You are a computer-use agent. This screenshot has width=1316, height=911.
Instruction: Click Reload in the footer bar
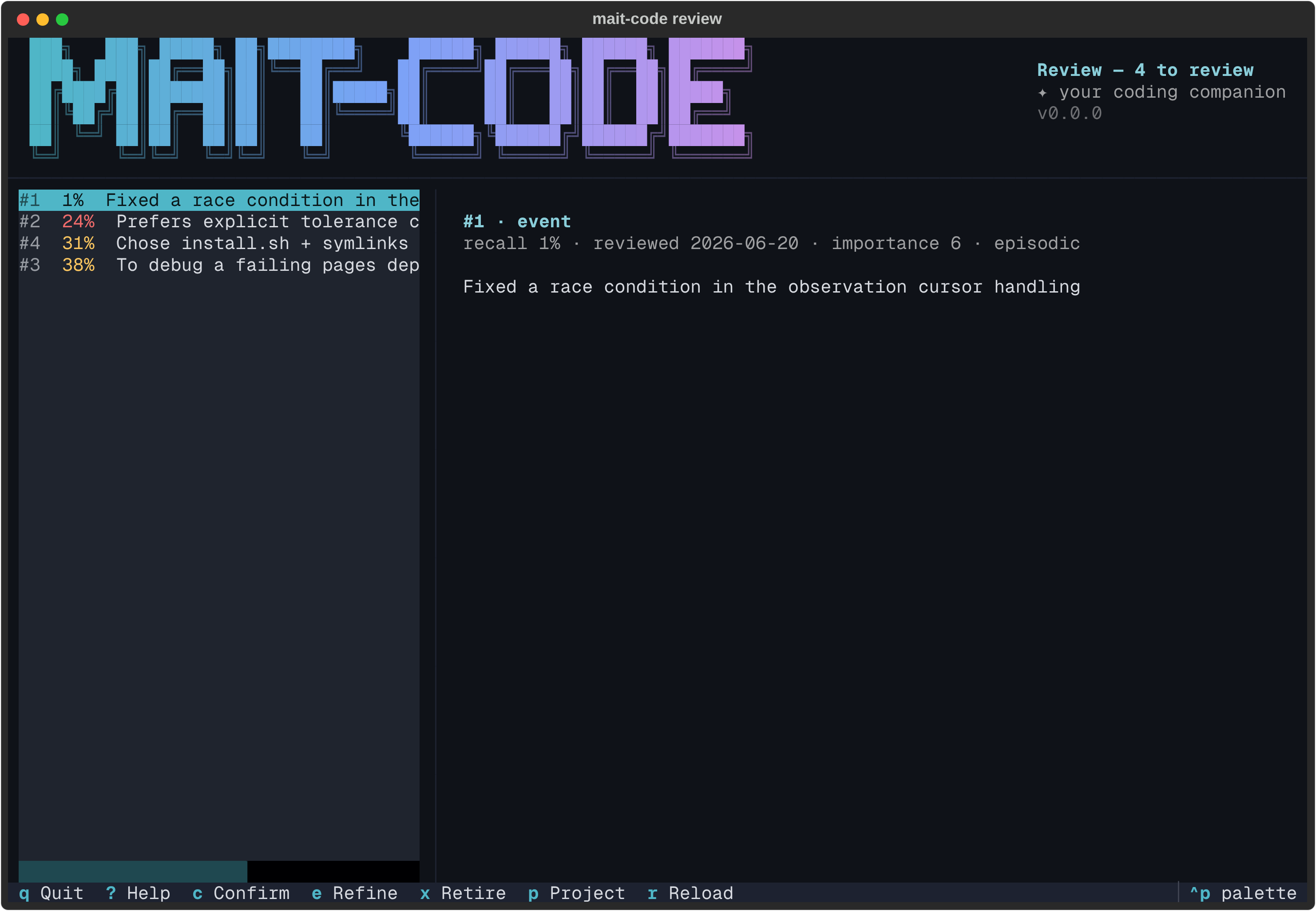(x=690, y=893)
